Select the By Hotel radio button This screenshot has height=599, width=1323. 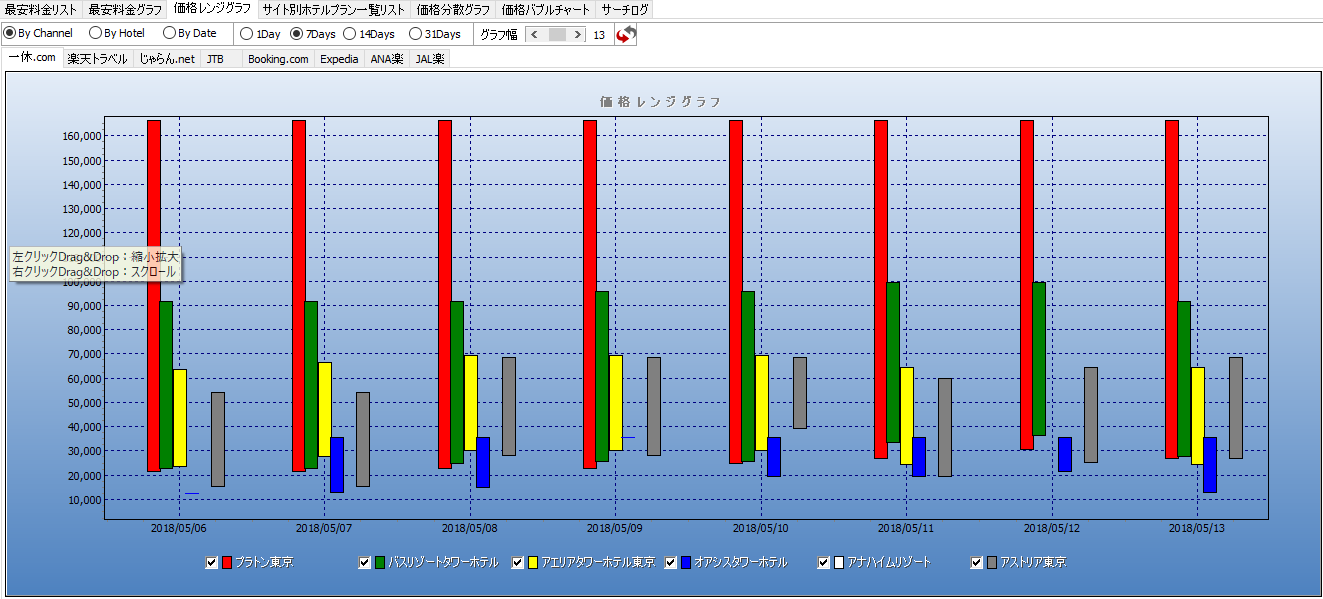coord(95,33)
